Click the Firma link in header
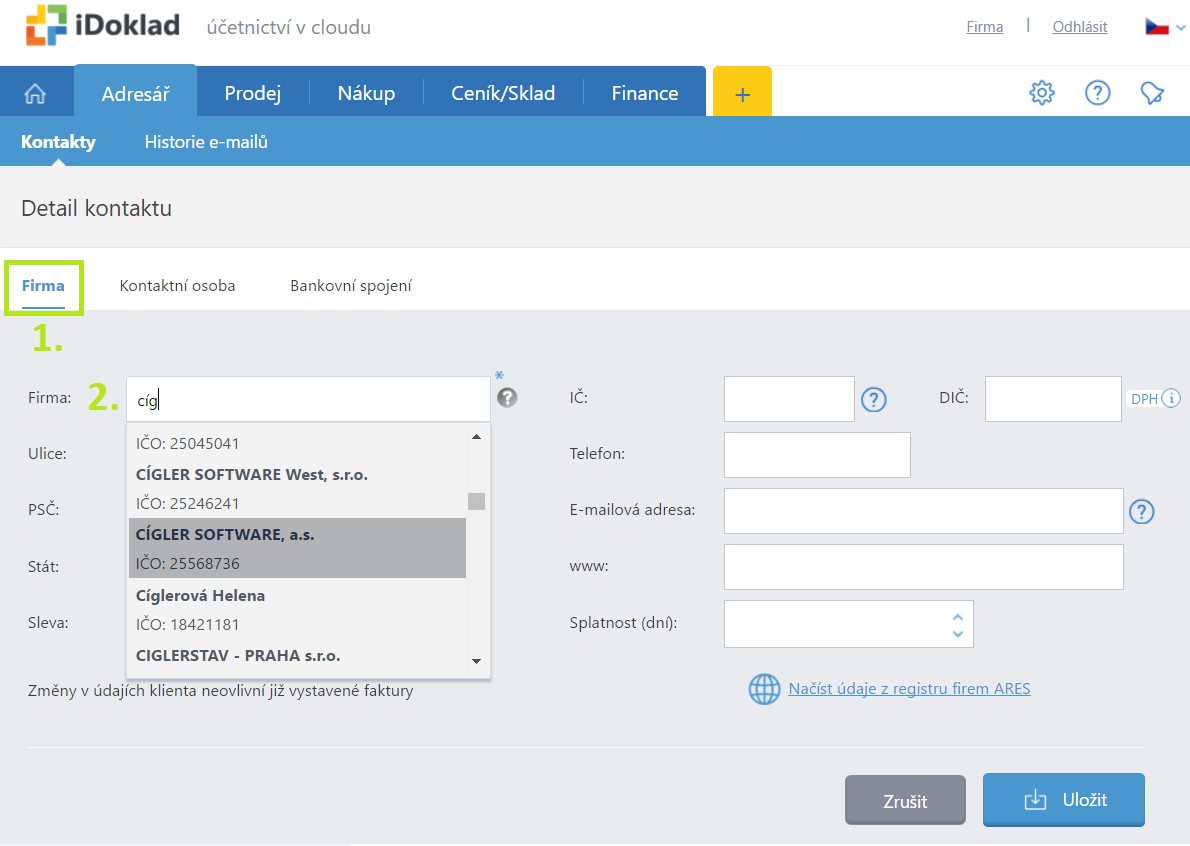 (984, 27)
